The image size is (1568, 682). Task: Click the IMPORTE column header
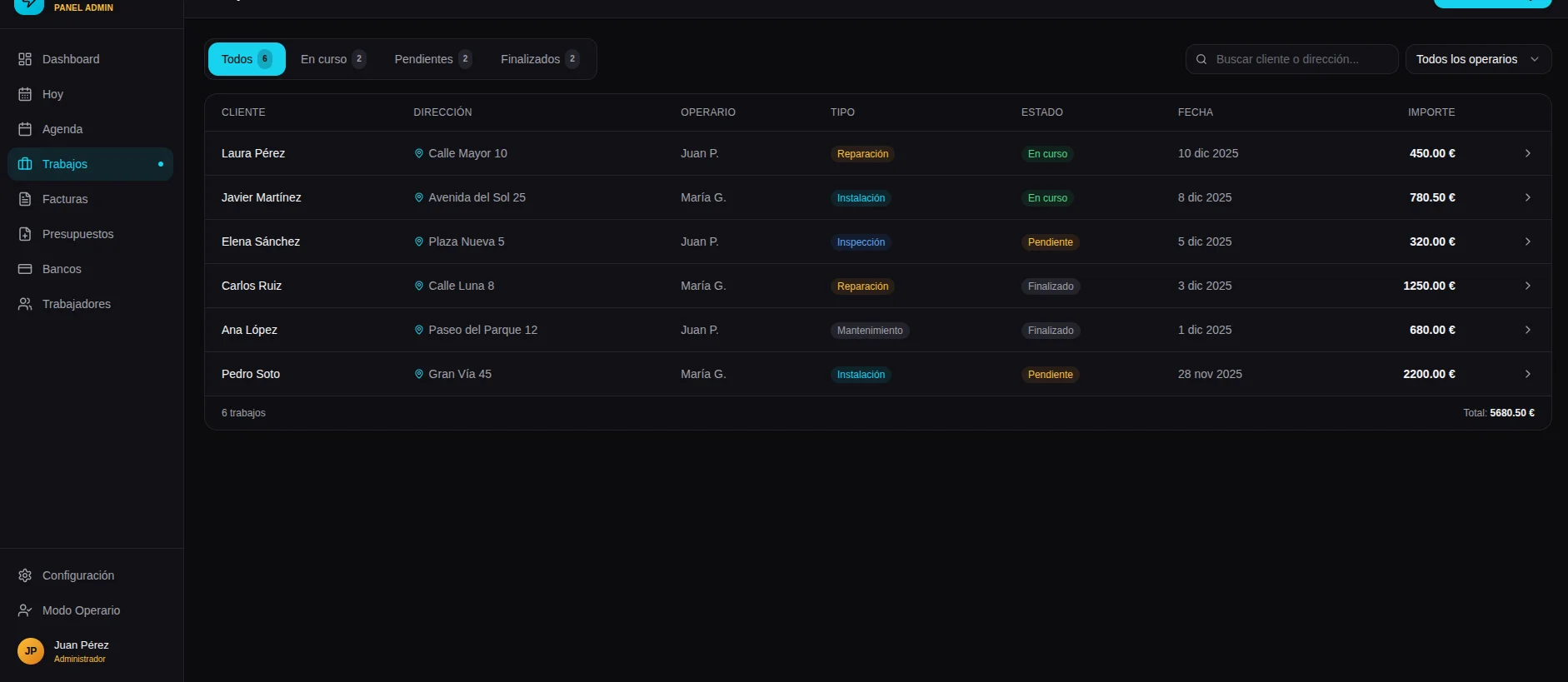click(1431, 112)
